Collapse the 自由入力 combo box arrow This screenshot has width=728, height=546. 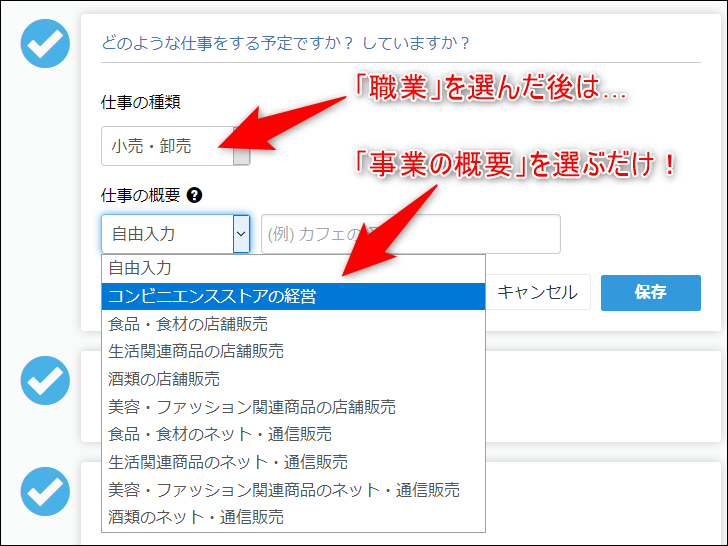[240, 234]
